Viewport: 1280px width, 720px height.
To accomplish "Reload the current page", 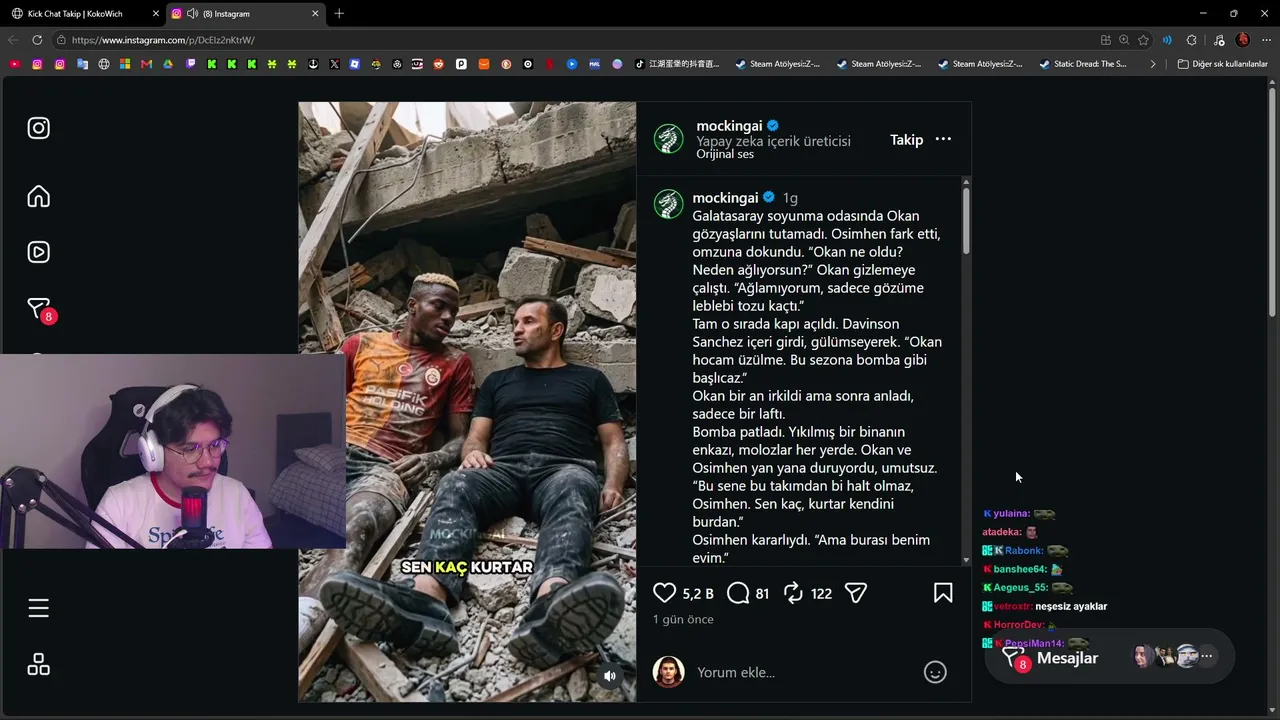I will coord(37,40).
